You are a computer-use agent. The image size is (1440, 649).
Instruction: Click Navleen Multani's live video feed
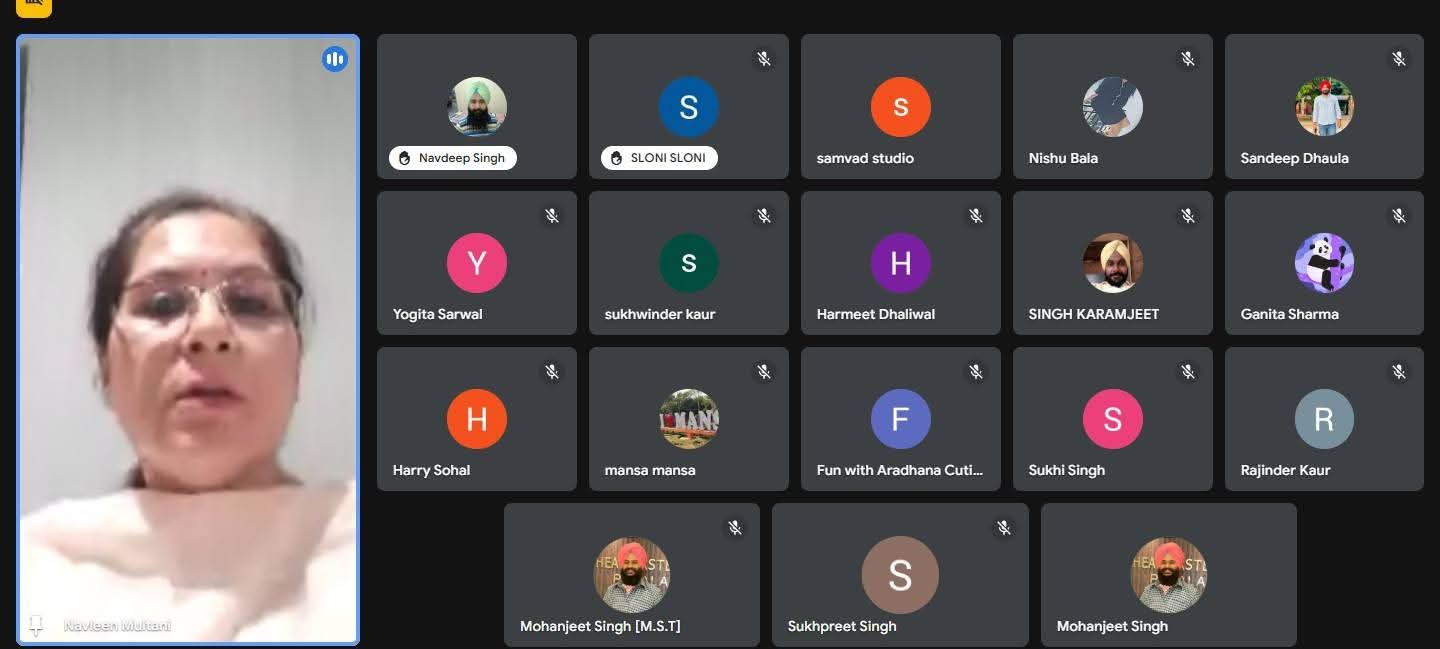pos(189,340)
